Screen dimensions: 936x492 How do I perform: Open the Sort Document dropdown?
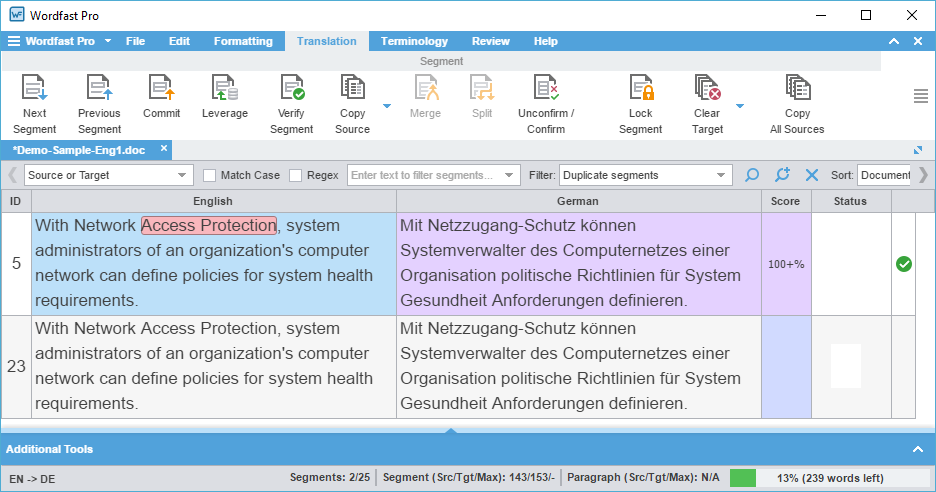tap(884, 175)
